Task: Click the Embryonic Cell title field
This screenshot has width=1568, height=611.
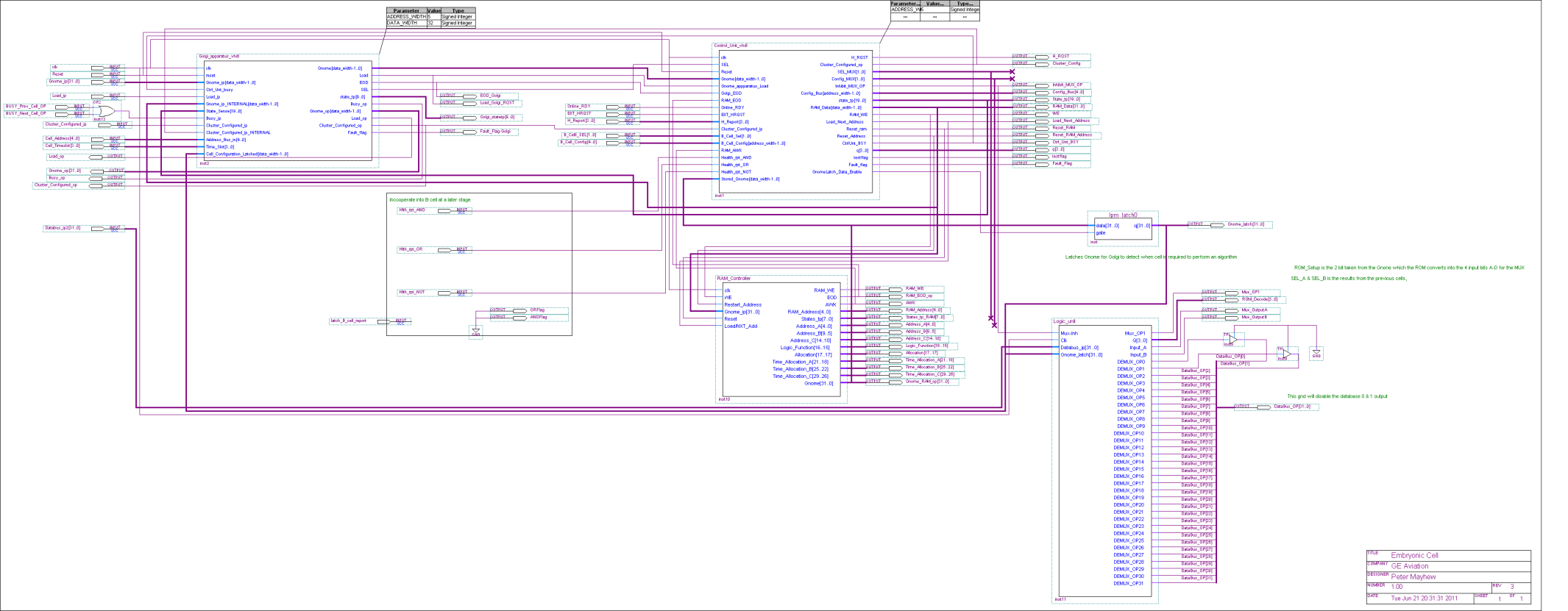Action: click(x=1414, y=556)
